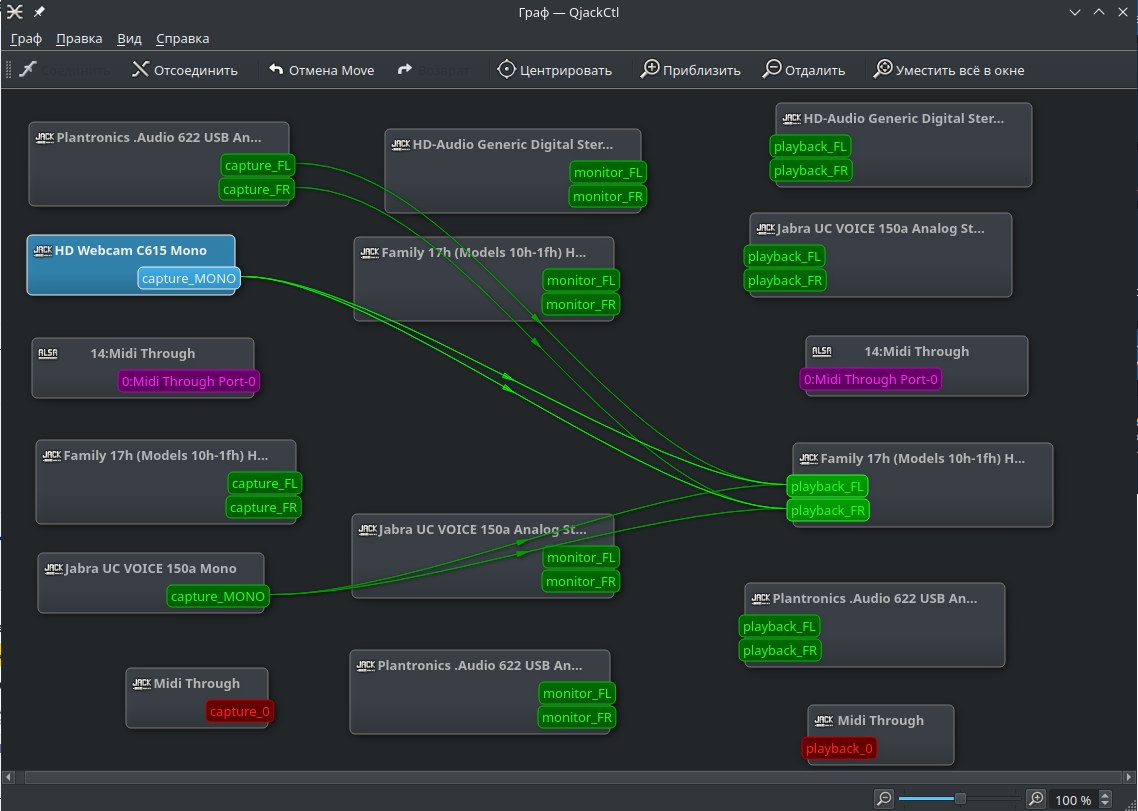Open the Вид menu
Screen dimensions: 1138x811
(x=129, y=38)
